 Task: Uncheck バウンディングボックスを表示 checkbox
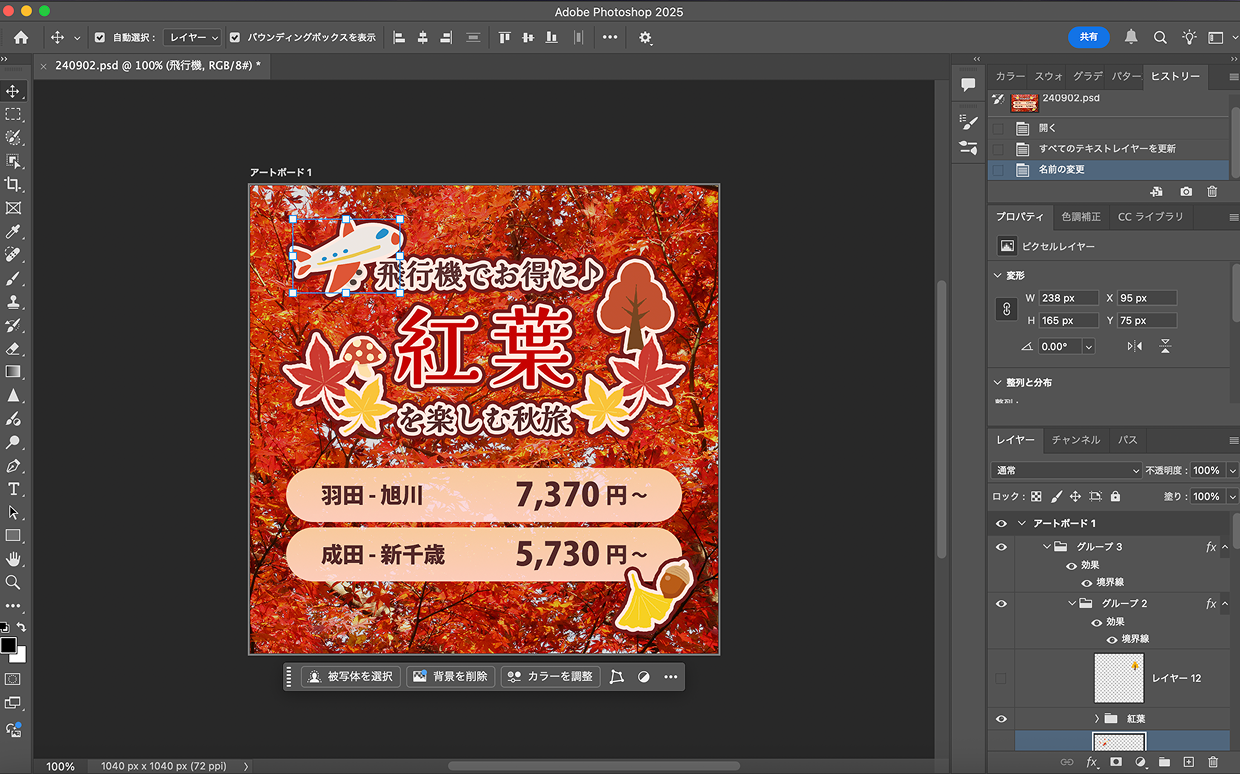[235, 37]
